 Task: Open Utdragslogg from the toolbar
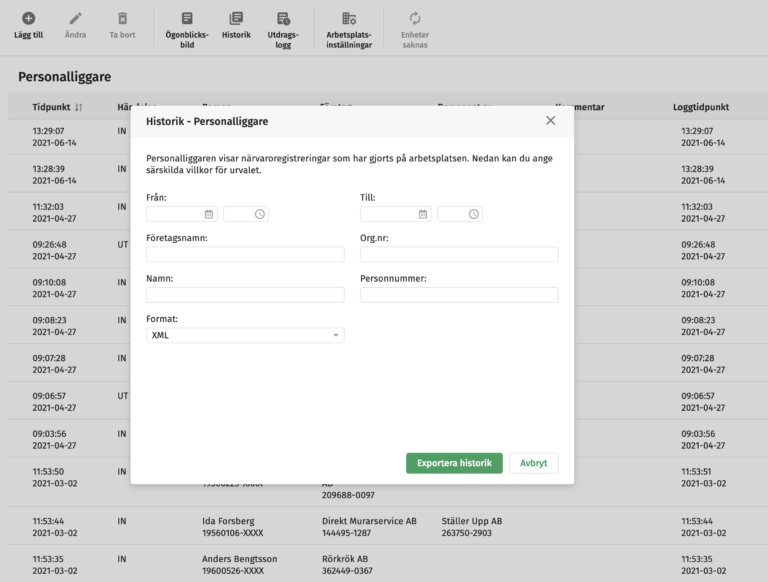[284, 19]
